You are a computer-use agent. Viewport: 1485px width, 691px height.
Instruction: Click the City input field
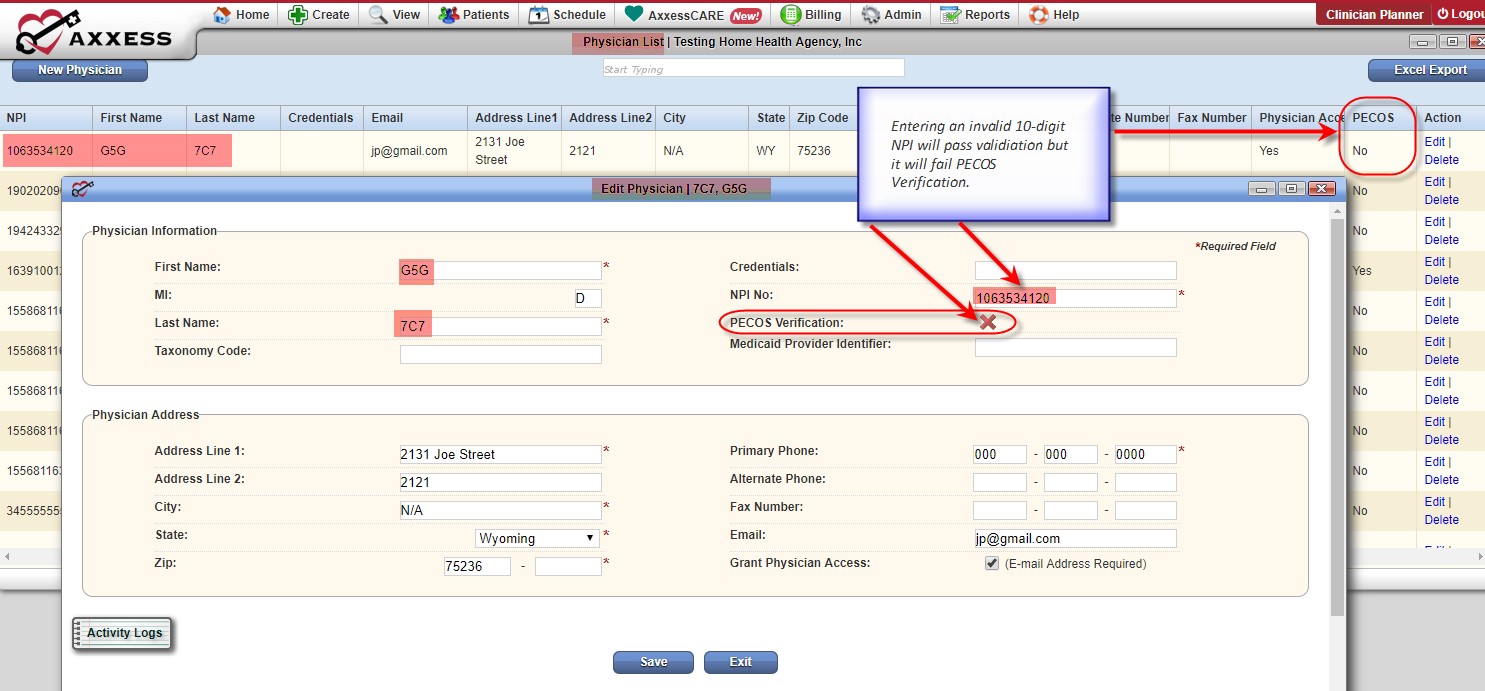(500, 510)
